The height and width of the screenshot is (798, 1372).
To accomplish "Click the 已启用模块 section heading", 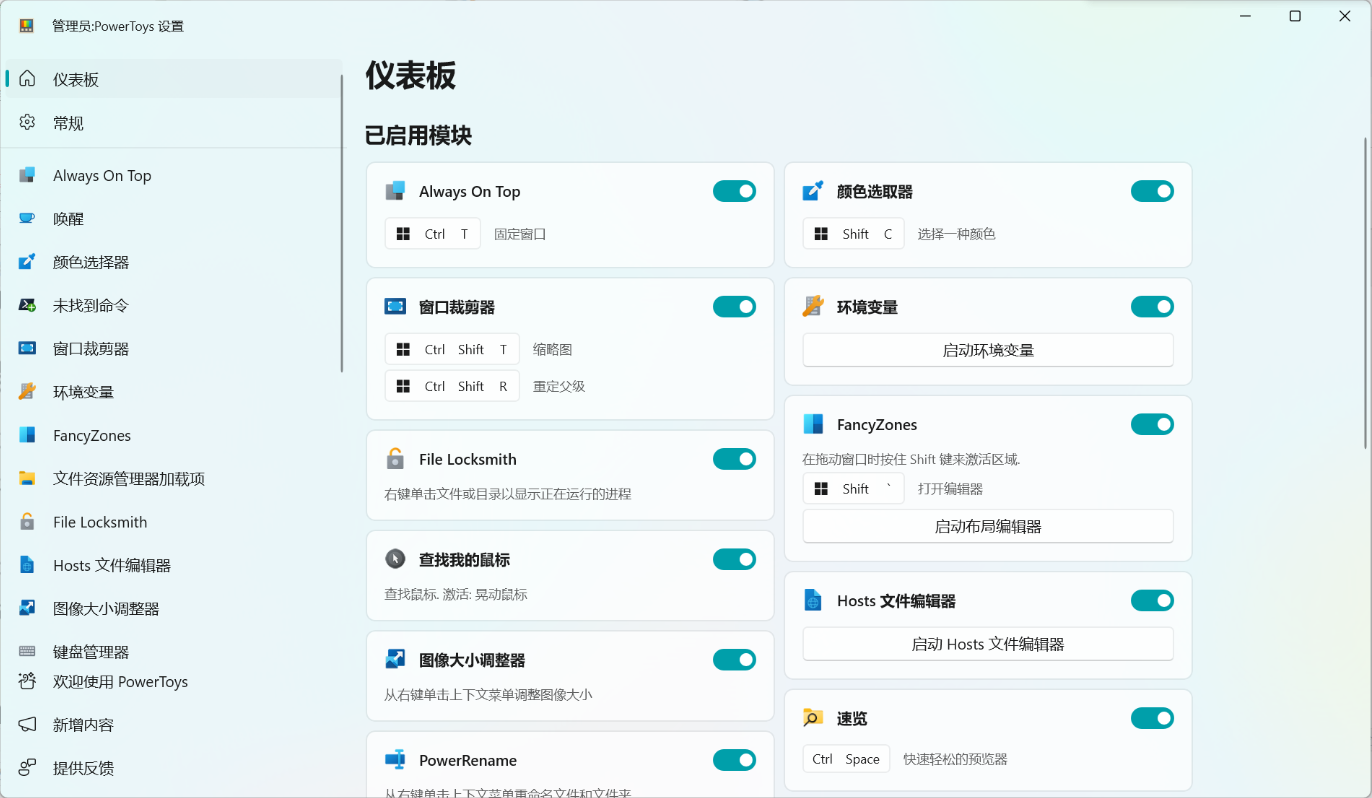I will click(418, 136).
